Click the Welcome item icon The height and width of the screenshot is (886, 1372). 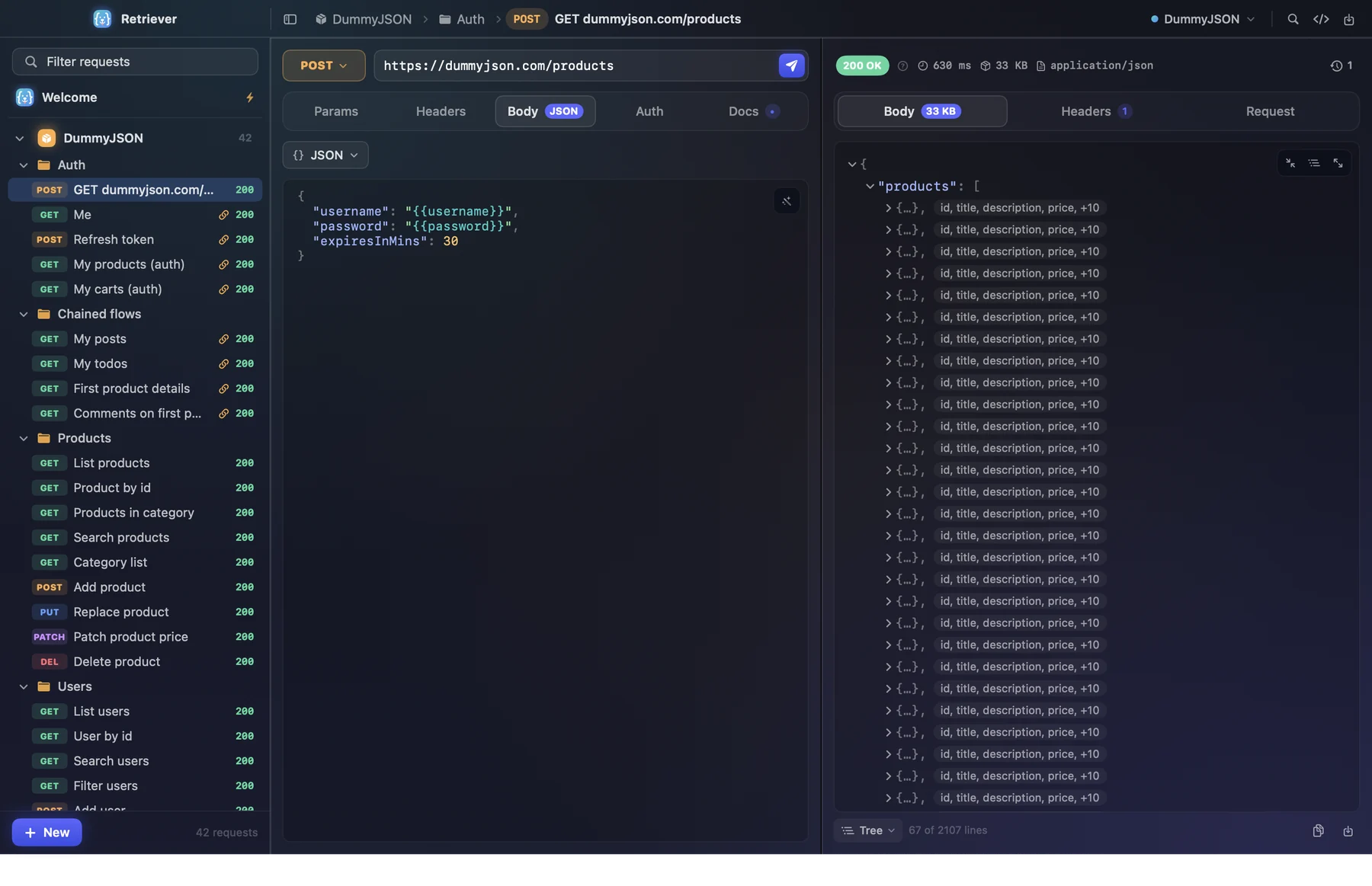coord(24,98)
